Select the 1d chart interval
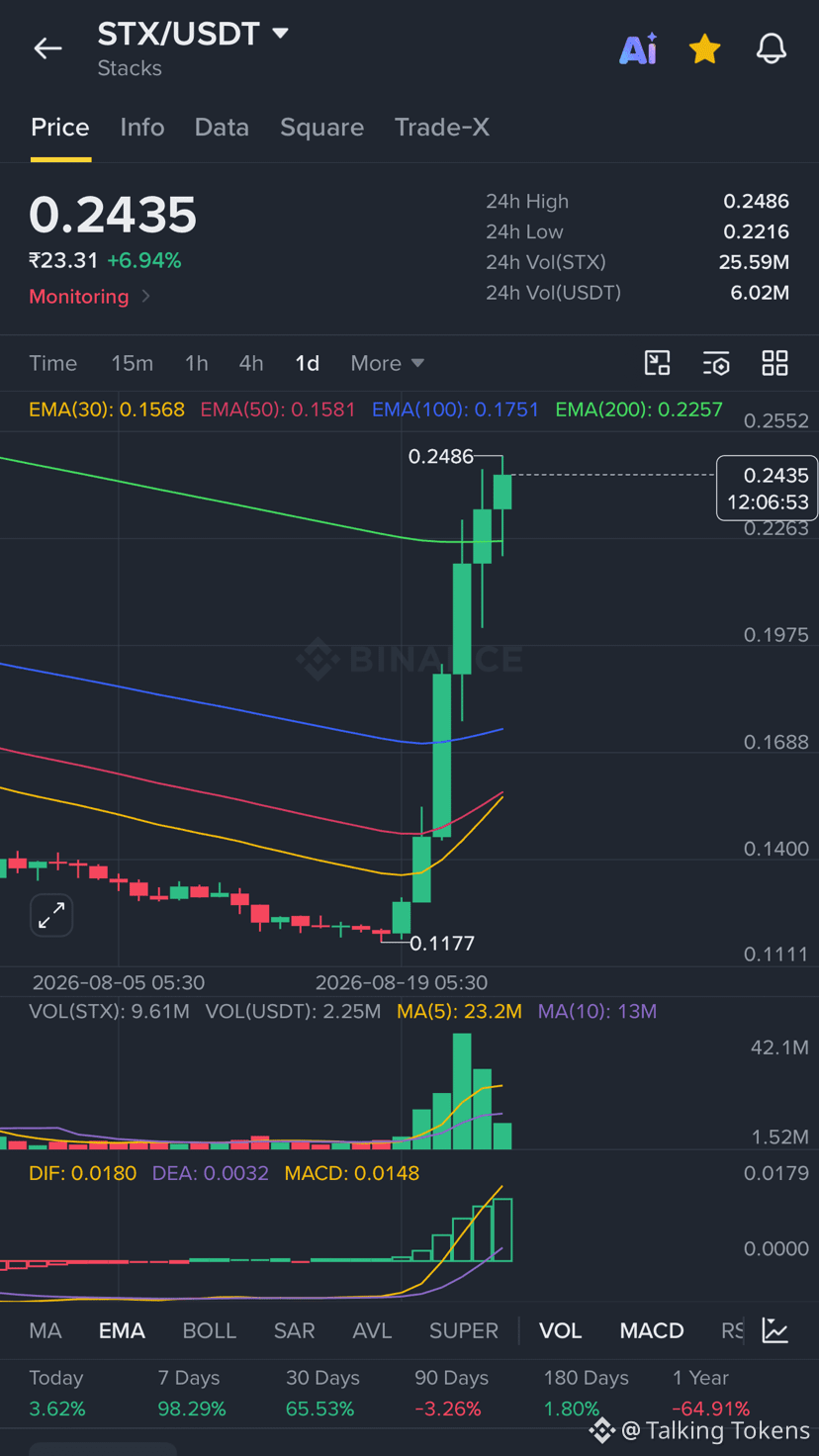The height and width of the screenshot is (1456, 819). coord(308,363)
